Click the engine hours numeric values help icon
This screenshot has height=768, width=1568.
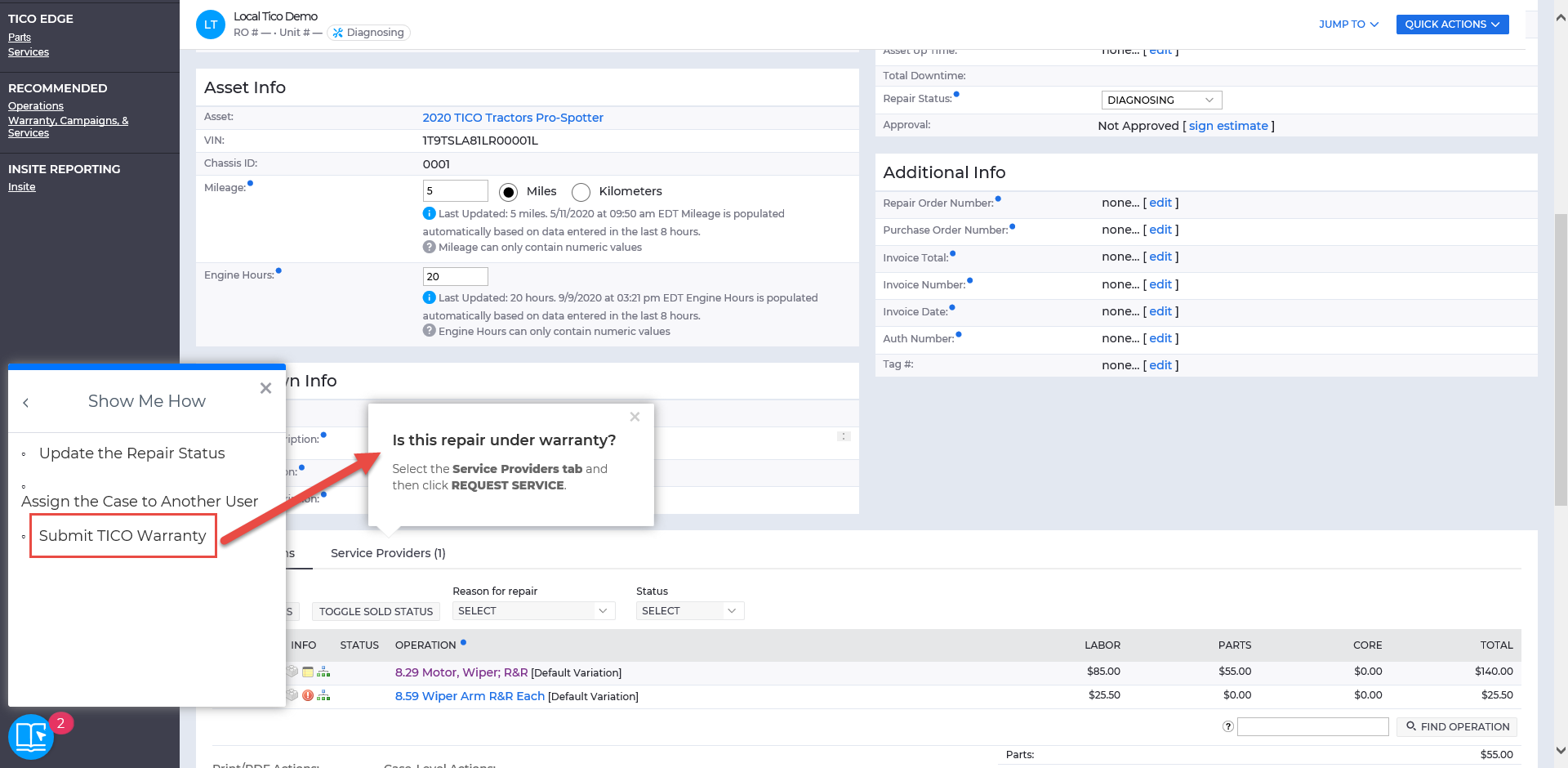pyautogui.click(x=429, y=331)
